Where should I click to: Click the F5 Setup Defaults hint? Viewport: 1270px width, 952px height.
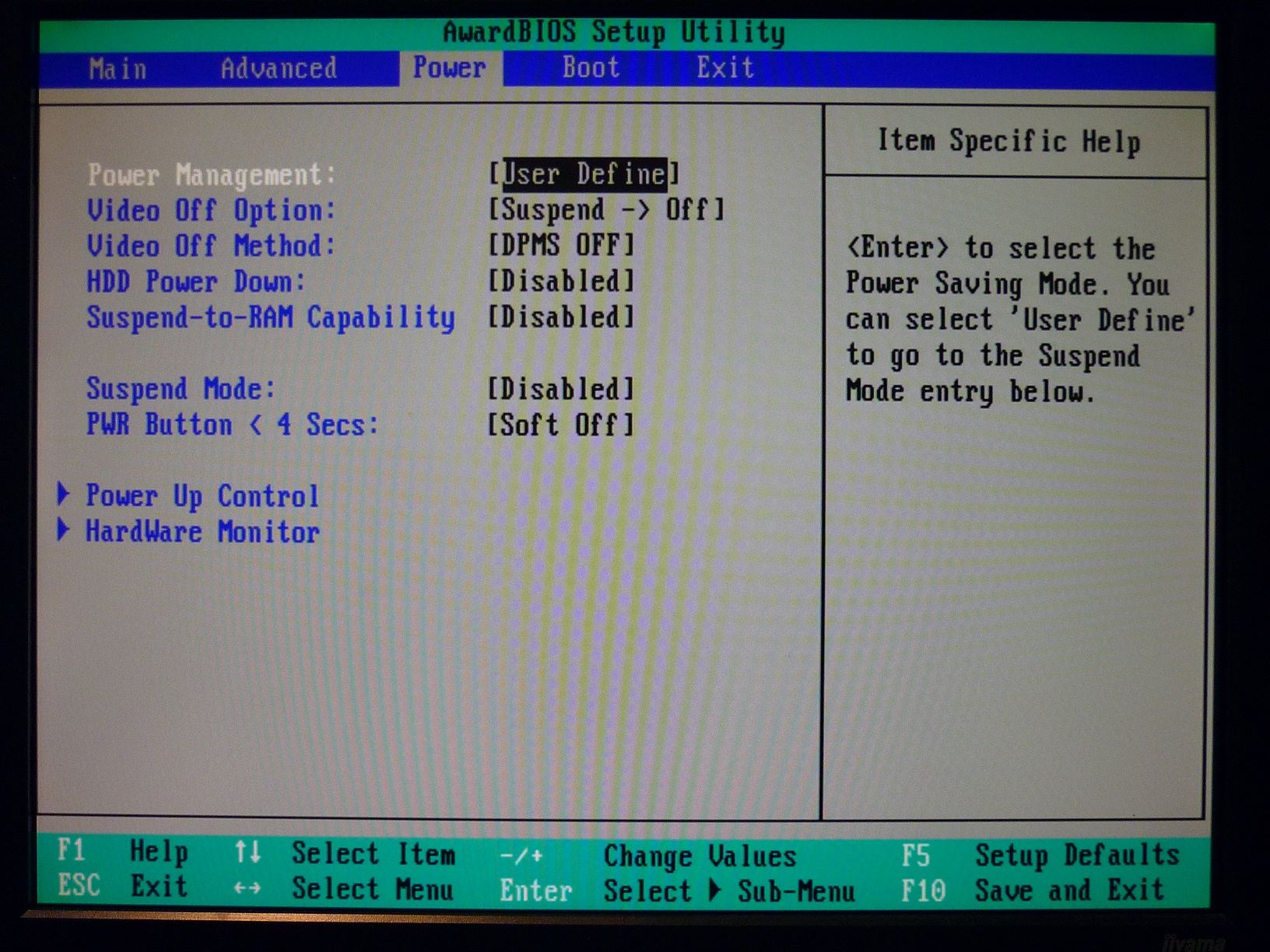point(1040,856)
